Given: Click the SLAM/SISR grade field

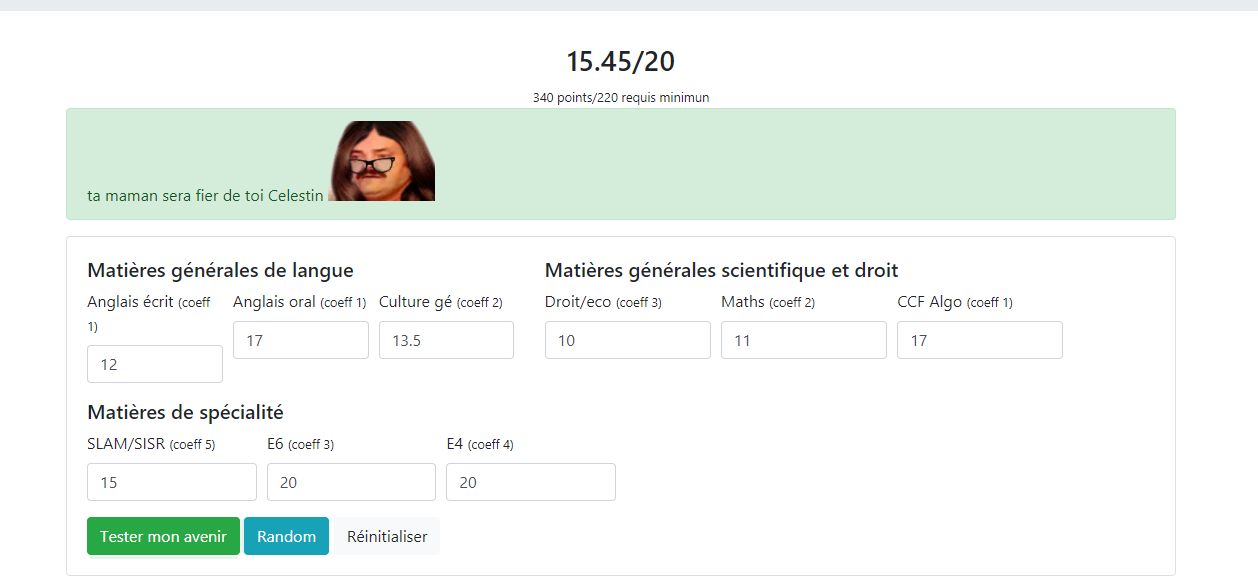Looking at the screenshot, I should click(x=171, y=482).
